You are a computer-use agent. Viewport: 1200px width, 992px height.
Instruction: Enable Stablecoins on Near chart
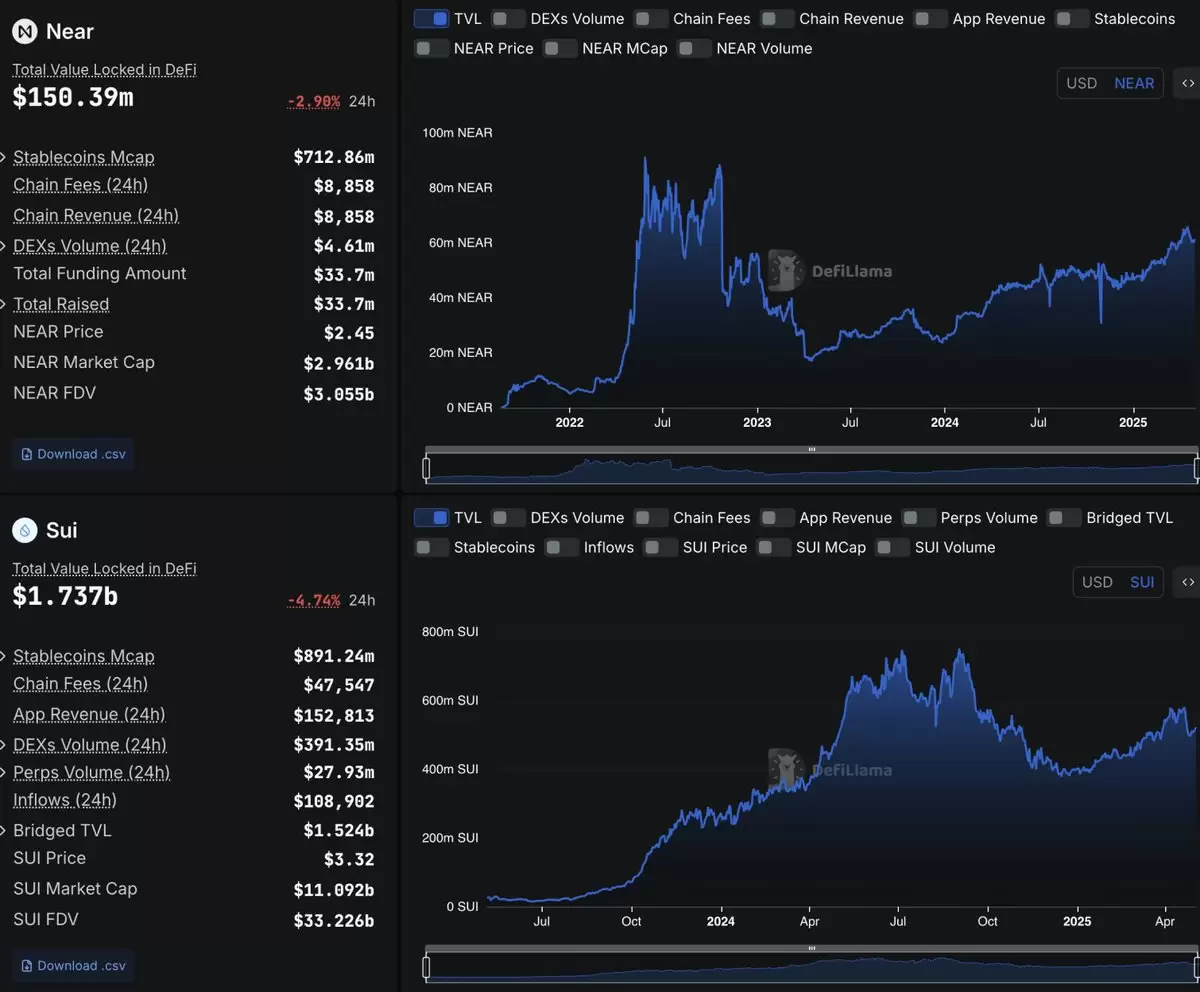tap(1072, 19)
